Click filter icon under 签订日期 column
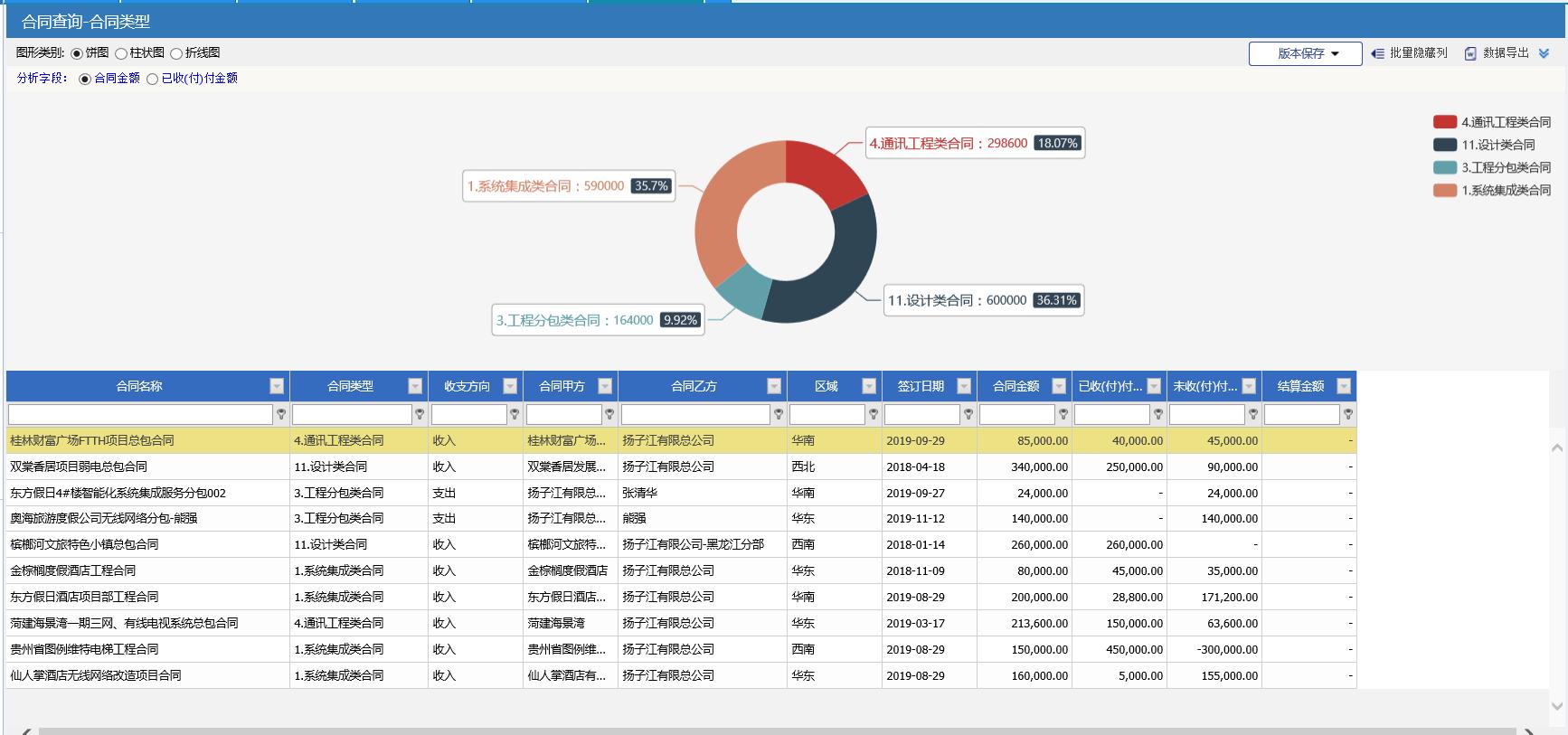Screen dimensions: 1568x735 (968, 414)
